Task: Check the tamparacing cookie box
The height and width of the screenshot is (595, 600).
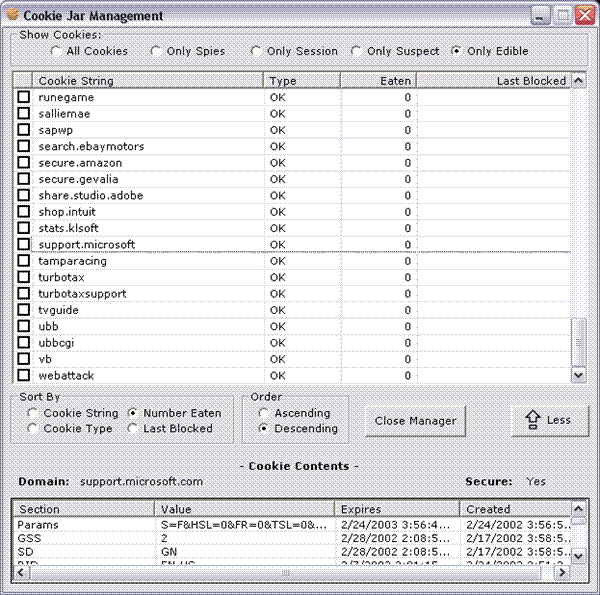Action: pos(24,261)
